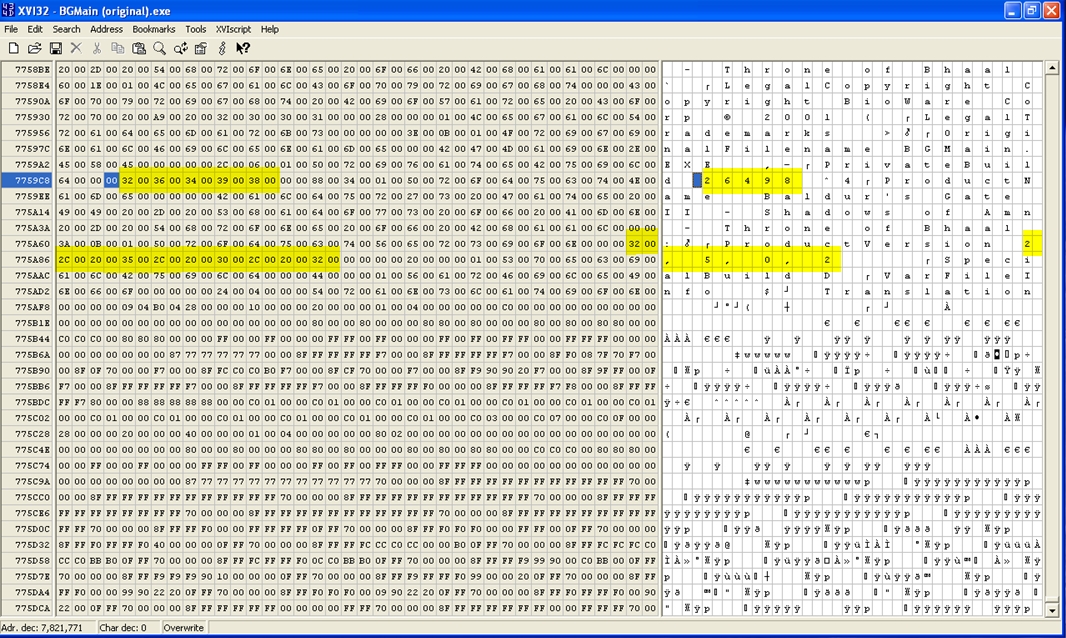This screenshot has width=1066, height=638.
Task: Click the address label 775A60
Action: click(33, 244)
